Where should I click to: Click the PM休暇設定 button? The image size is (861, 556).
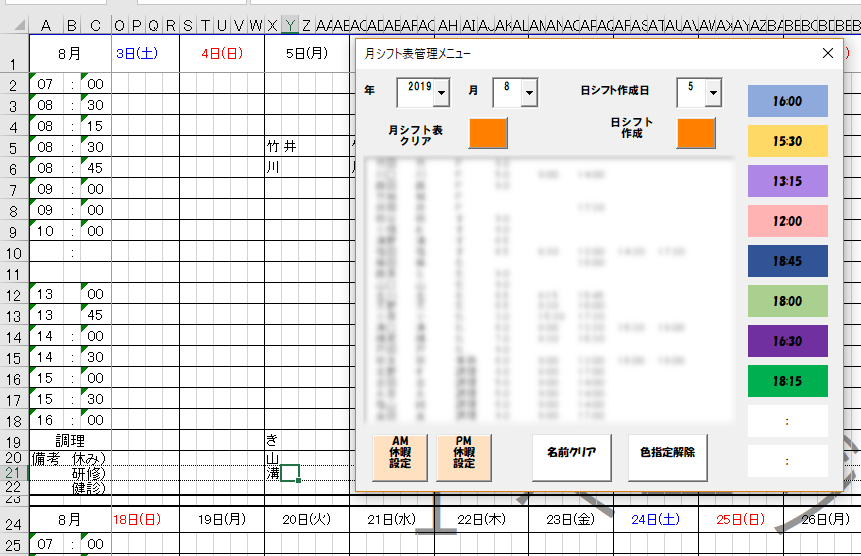click(x=463, y=457)
